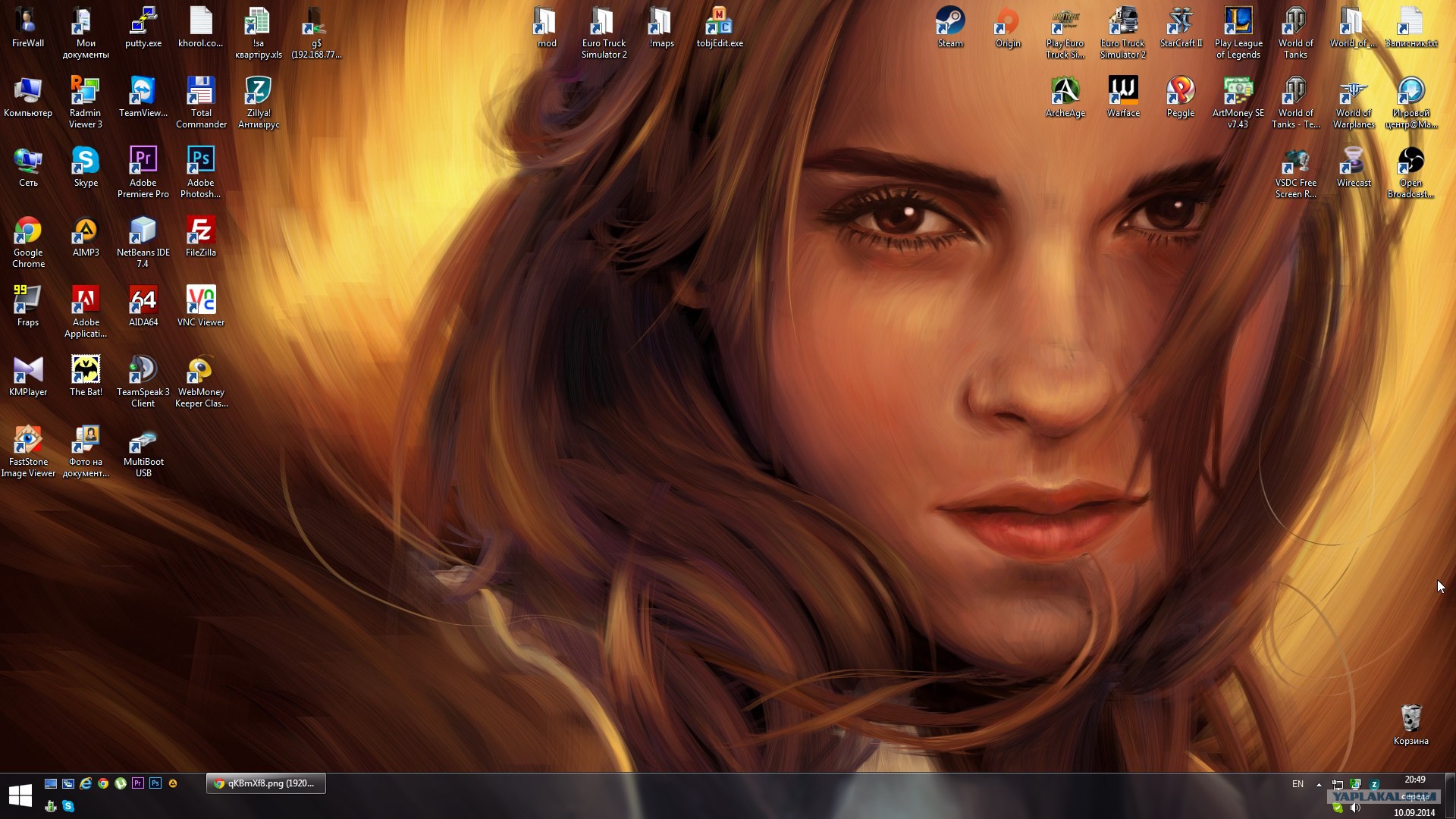Open the Мои документы desktop shortcut
Viewport: 1456px width, 819px height.
pos(86,33)
